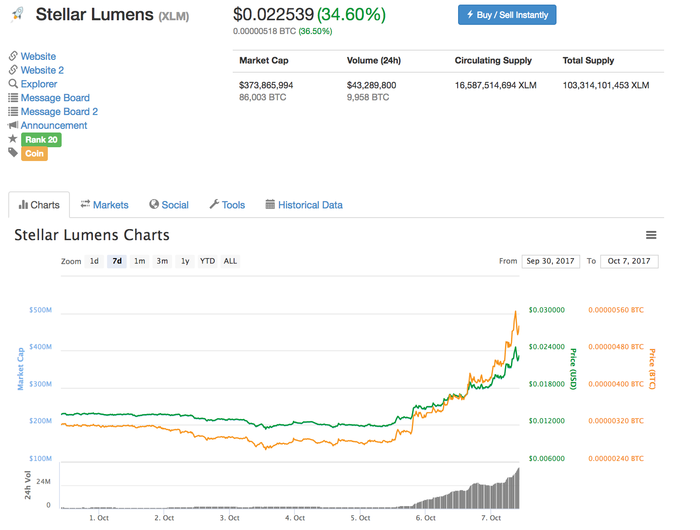
Task: Open the Message Board link
Action: [55, 98]
